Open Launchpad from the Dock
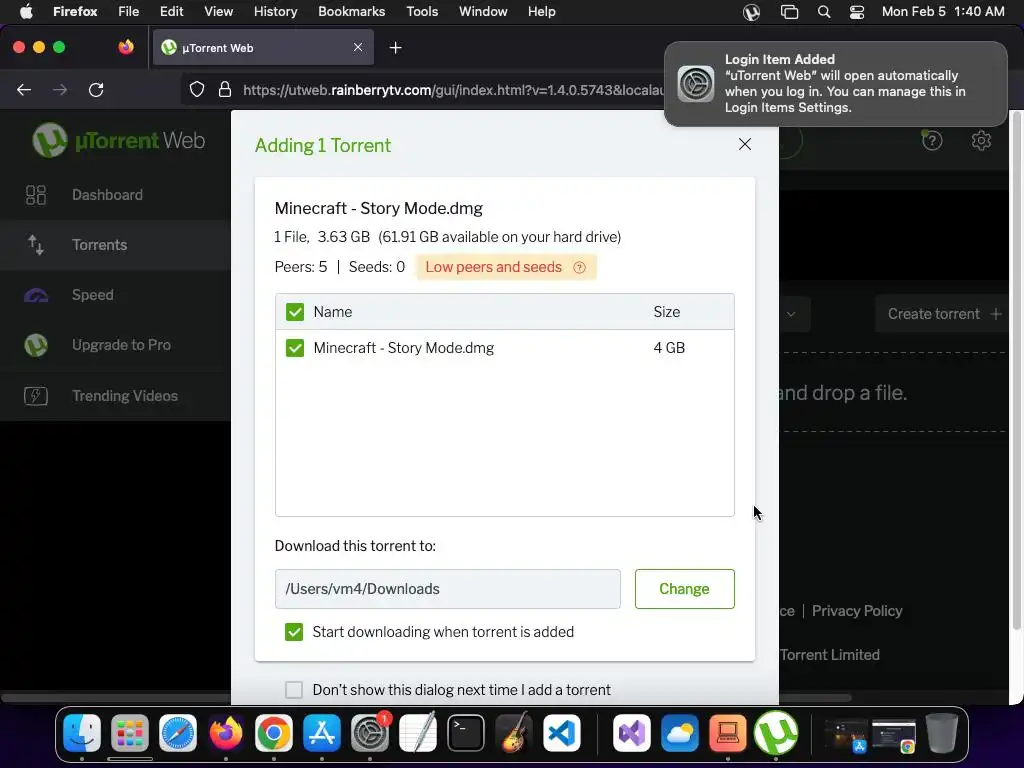 click(129, 733)
